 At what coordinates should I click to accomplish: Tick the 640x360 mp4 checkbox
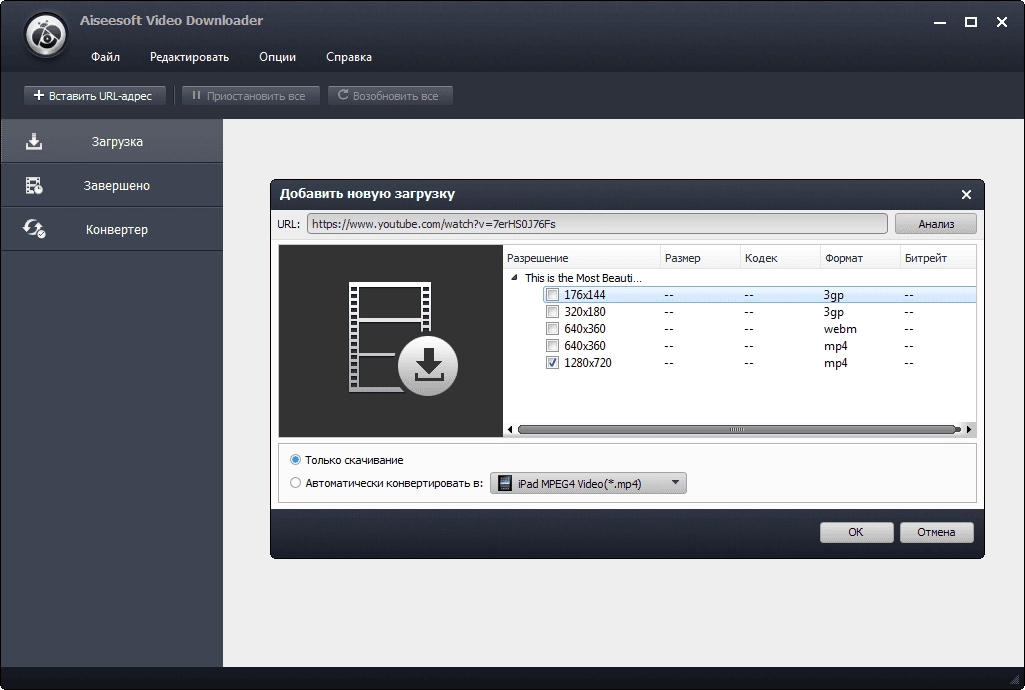tap(552, 346)
